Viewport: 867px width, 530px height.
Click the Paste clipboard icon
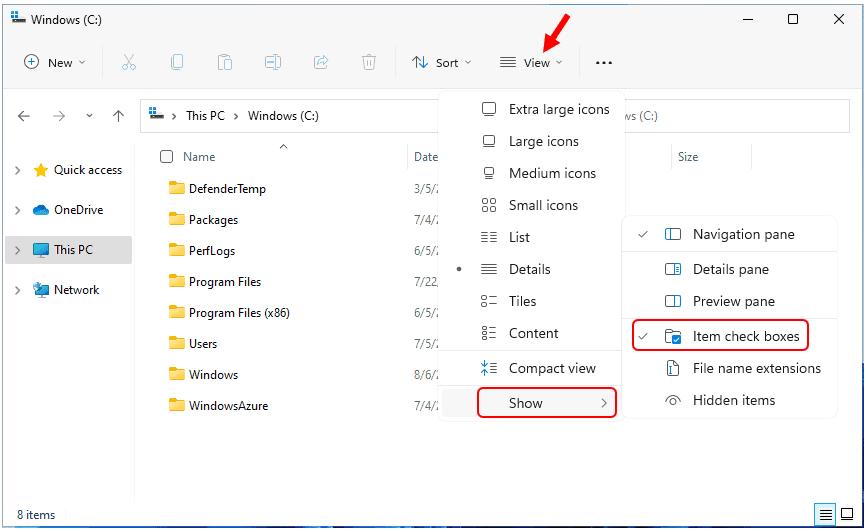(224, 62)
